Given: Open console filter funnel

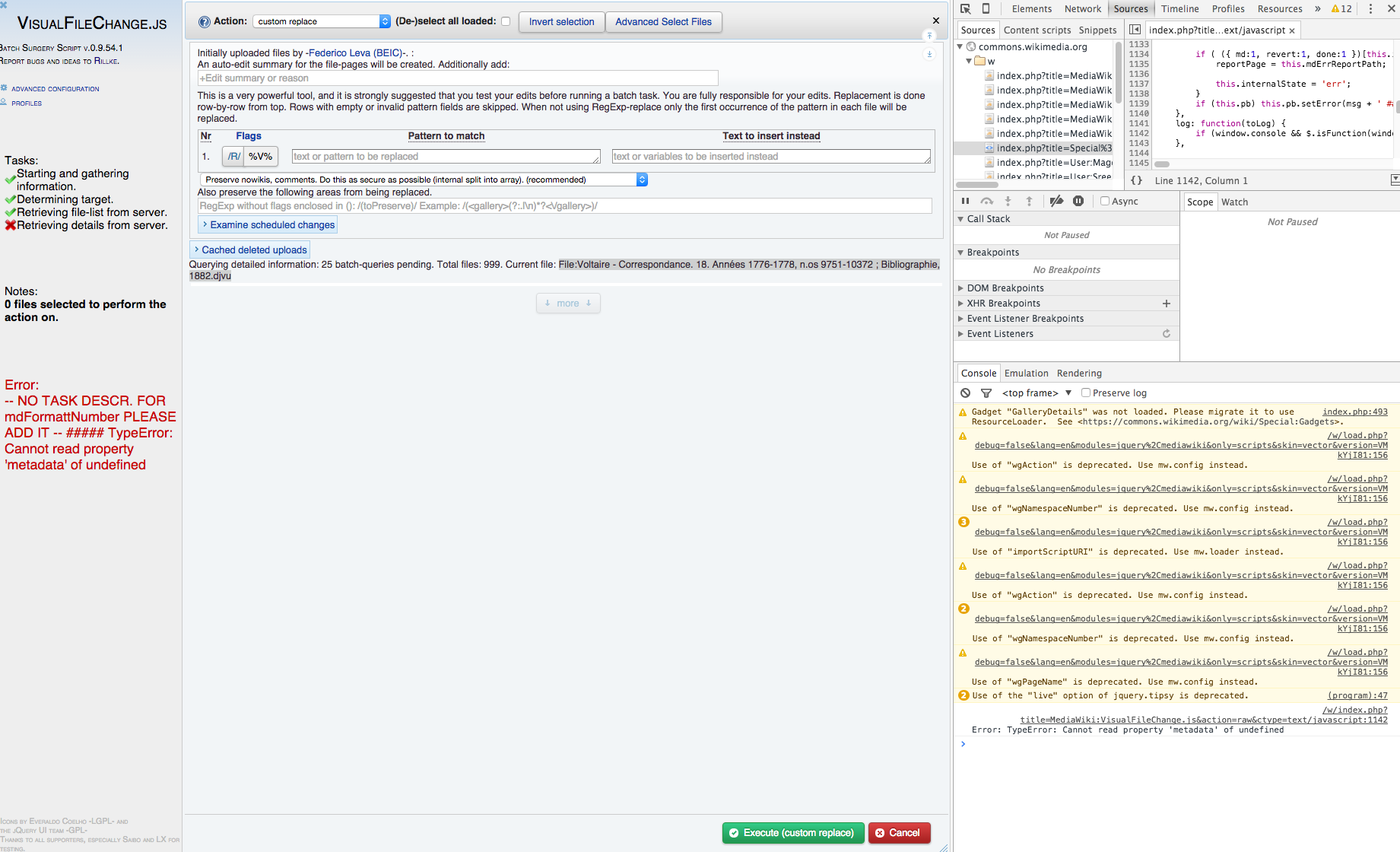Looking at the screenshot, I should click(986, 393).
